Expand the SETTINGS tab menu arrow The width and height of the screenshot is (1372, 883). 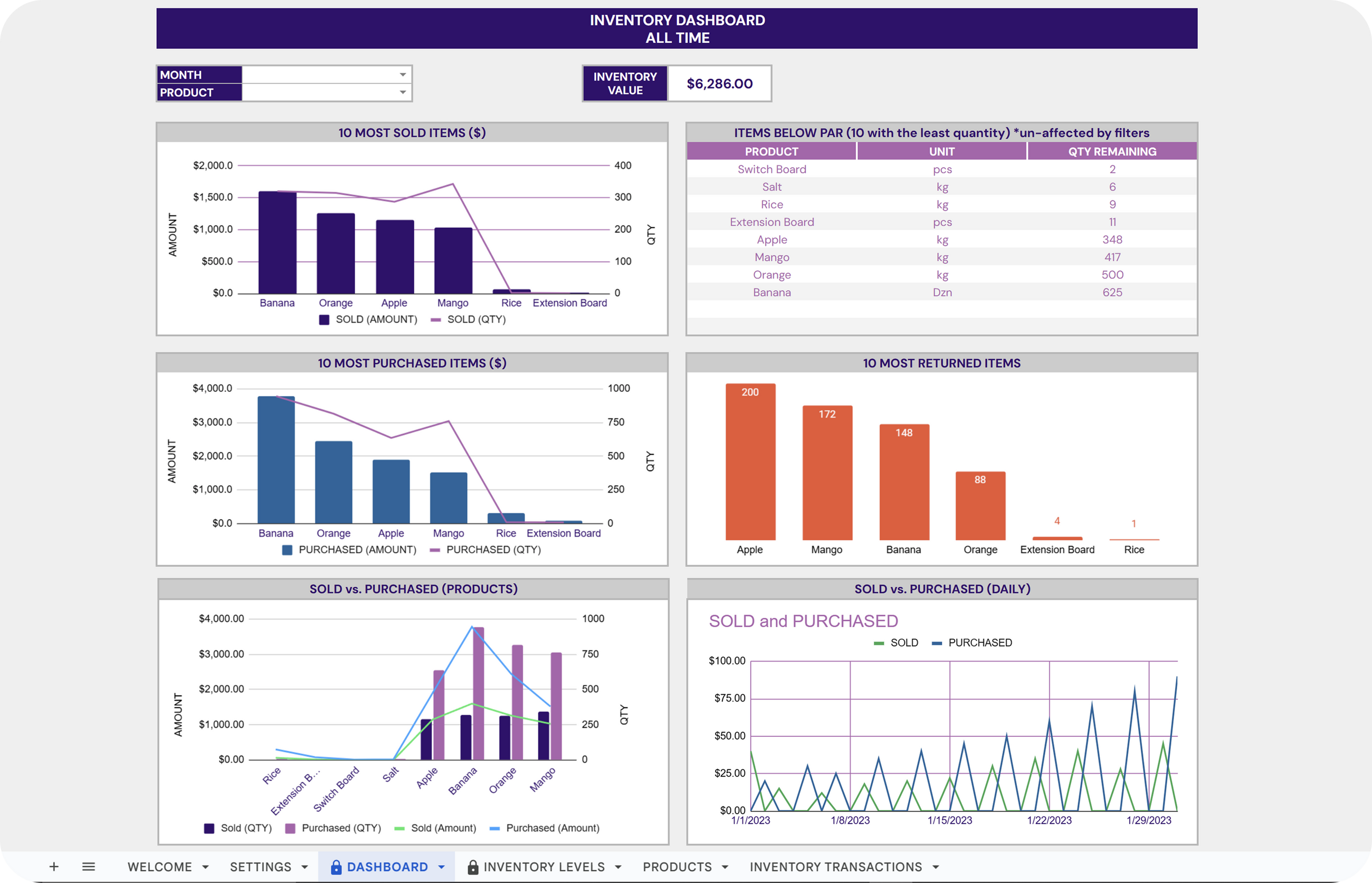tap(304, 867)
